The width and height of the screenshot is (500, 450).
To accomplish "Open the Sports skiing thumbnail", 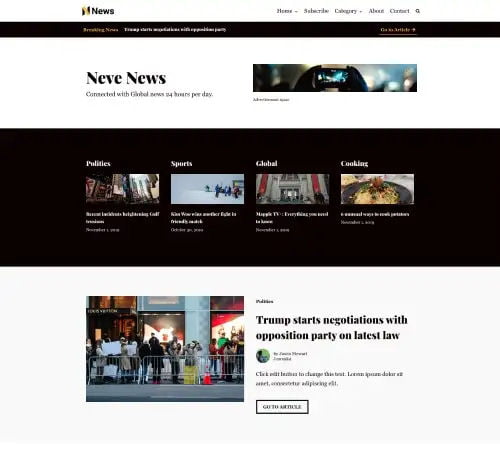I will coord(207,189).
